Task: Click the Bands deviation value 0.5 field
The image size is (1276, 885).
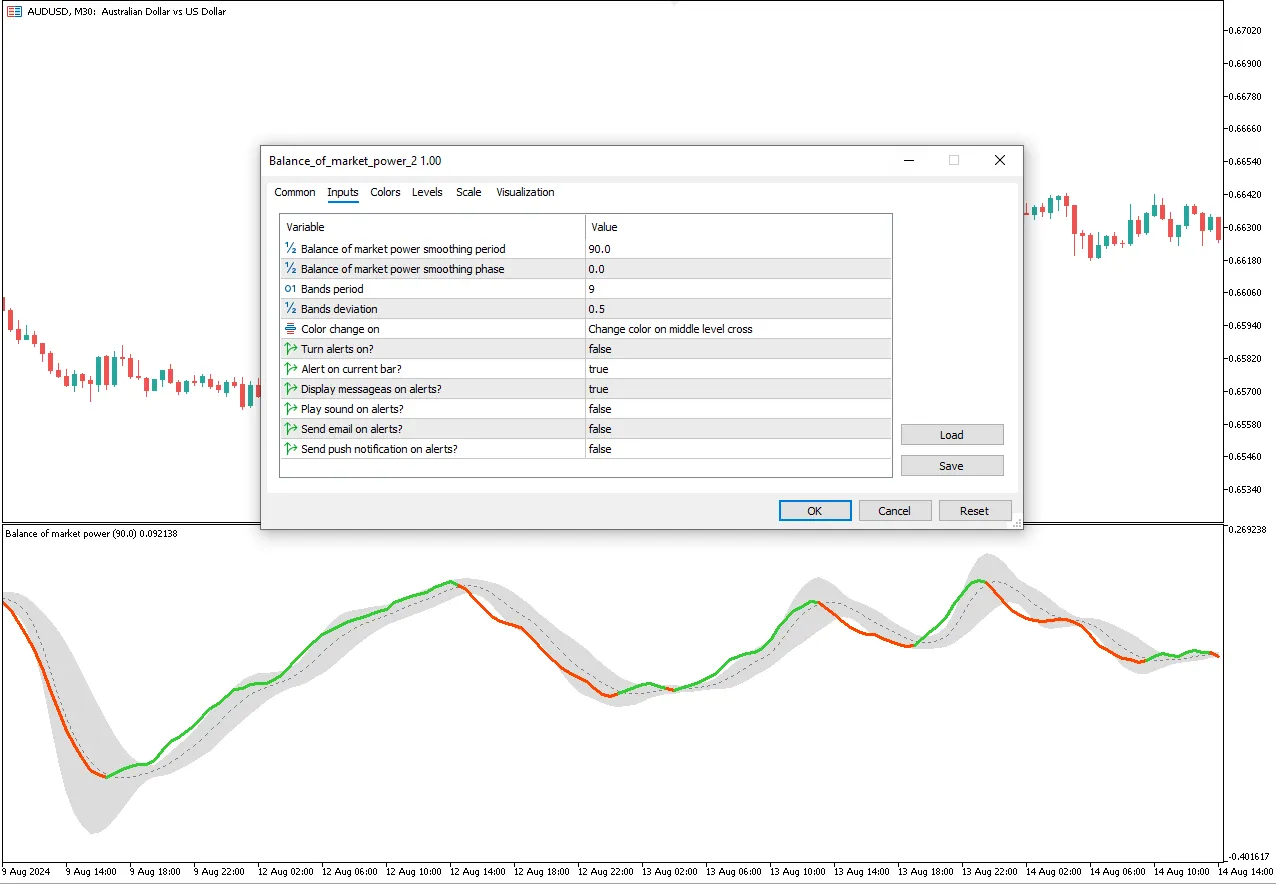Action: point(738,309)
